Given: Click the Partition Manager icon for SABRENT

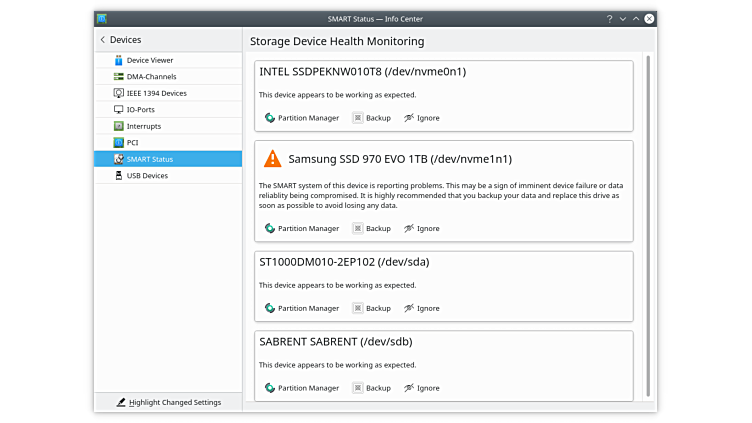Looking at the screenshot, I should point(270,388).
